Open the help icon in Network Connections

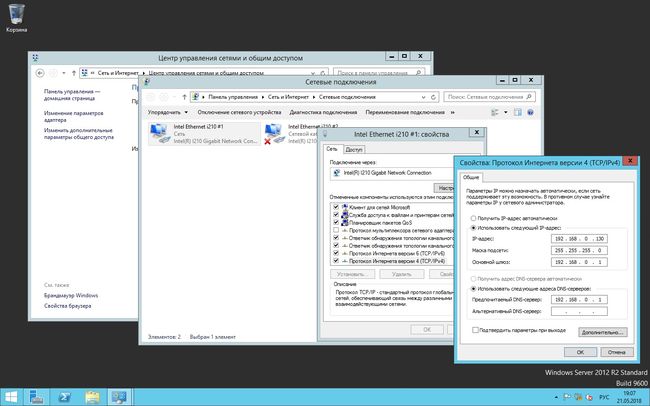coord(530,112)
